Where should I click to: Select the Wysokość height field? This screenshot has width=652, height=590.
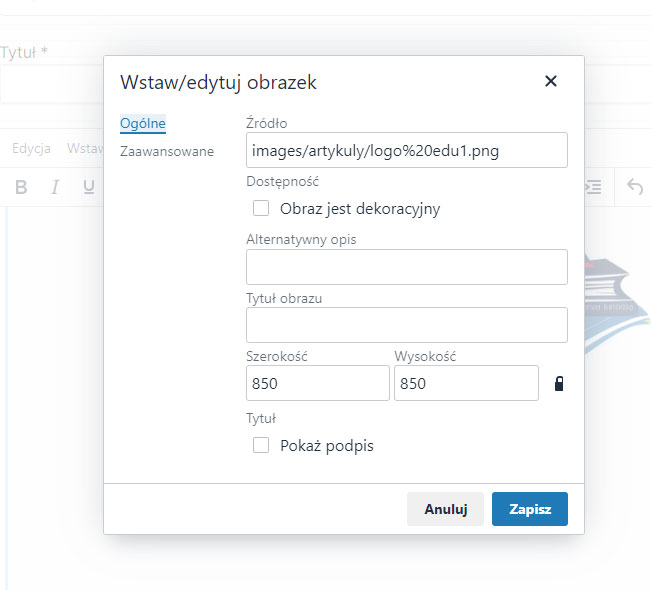[x=466, y=383]
